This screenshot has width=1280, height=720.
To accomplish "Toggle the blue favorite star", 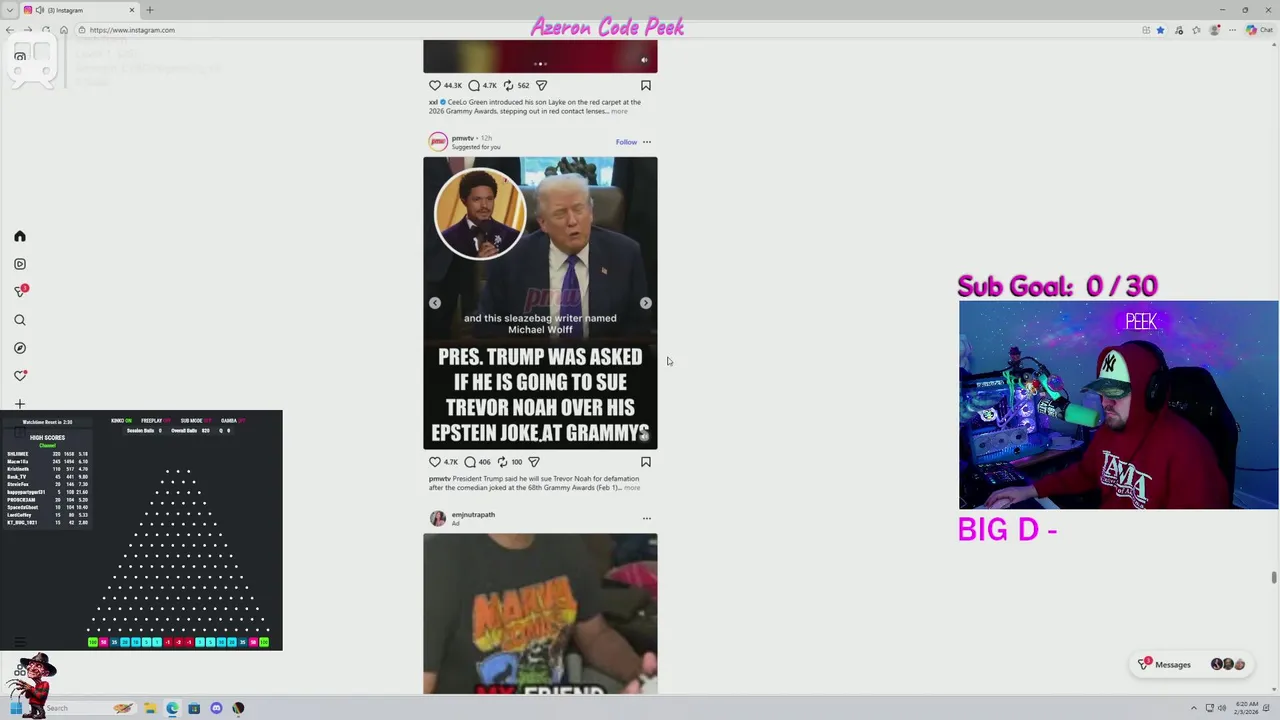I will pyautogui.click(x=1160, y=30).
